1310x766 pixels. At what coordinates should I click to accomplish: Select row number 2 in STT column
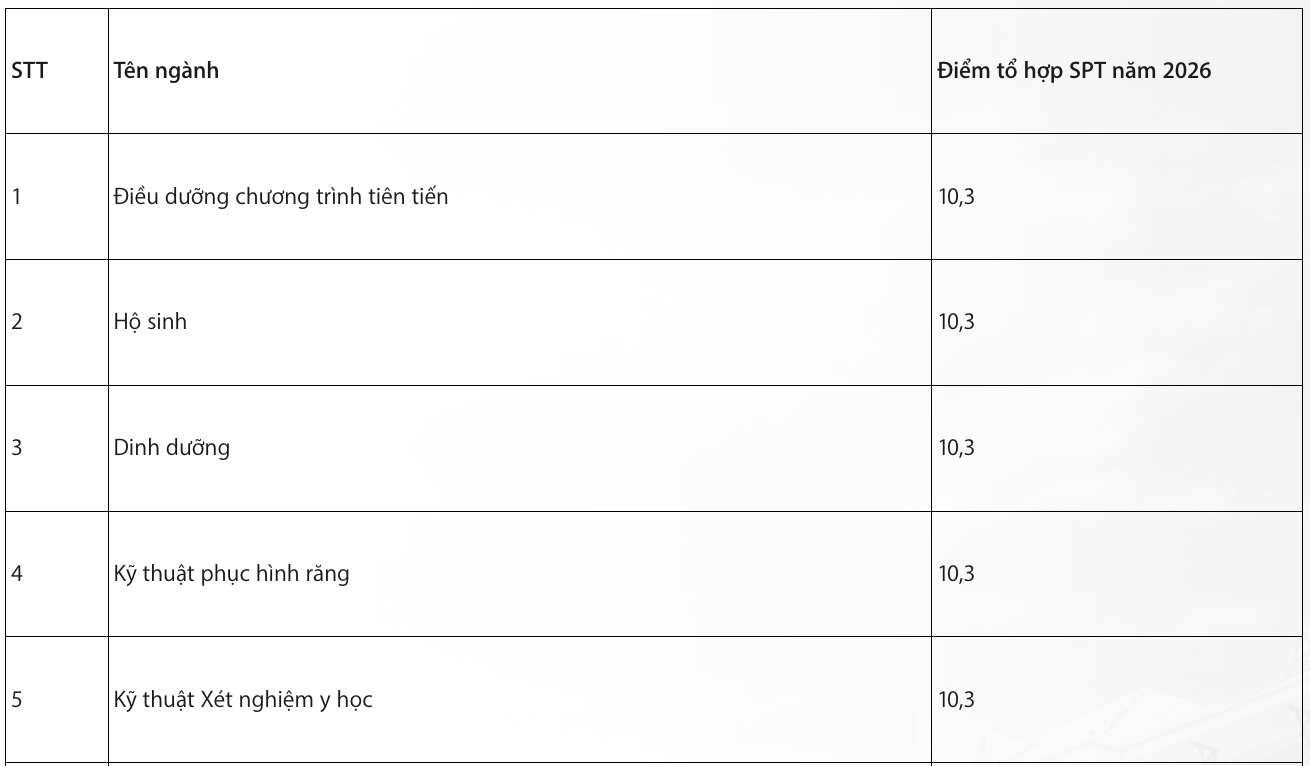17,323
